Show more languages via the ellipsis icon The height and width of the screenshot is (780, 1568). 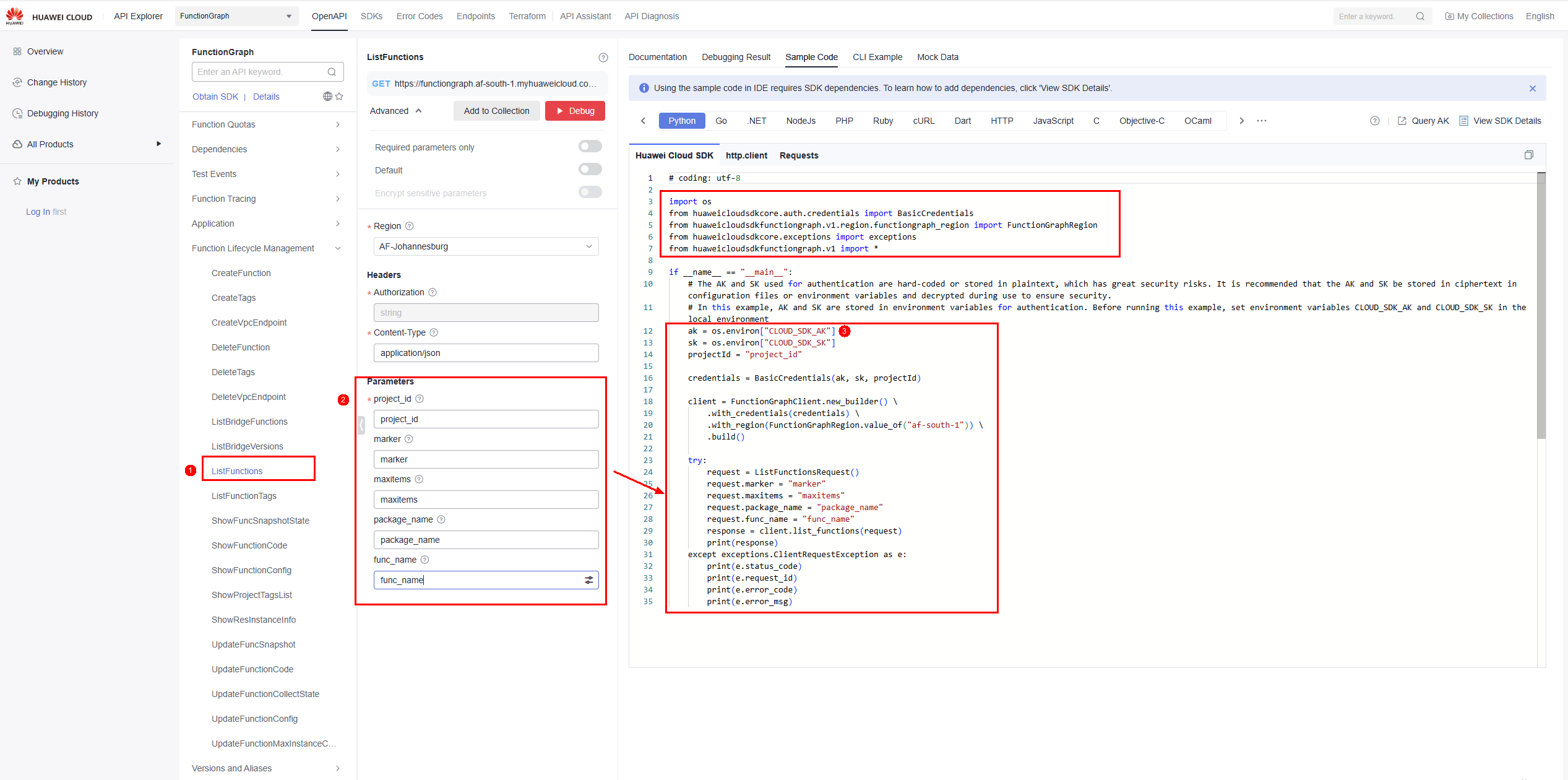1262,121
